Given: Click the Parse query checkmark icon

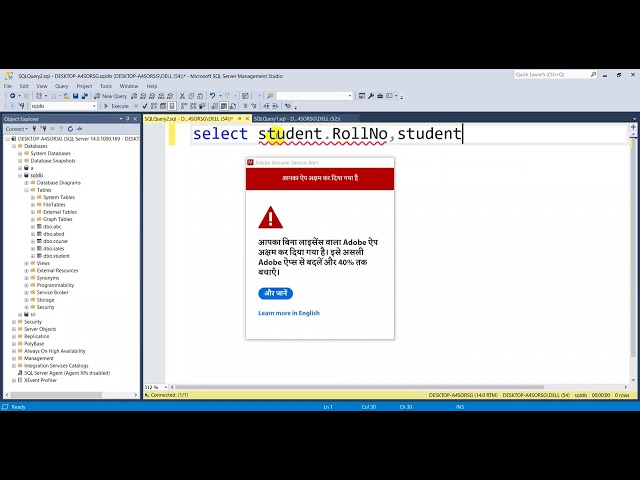Looking at the screenshot, I should [145, 106].
